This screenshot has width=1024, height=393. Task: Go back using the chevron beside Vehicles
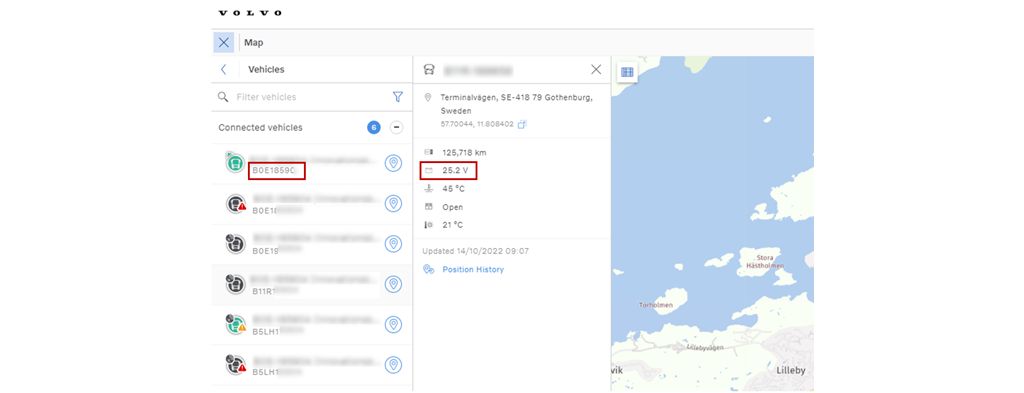click(x=223, y=69)
